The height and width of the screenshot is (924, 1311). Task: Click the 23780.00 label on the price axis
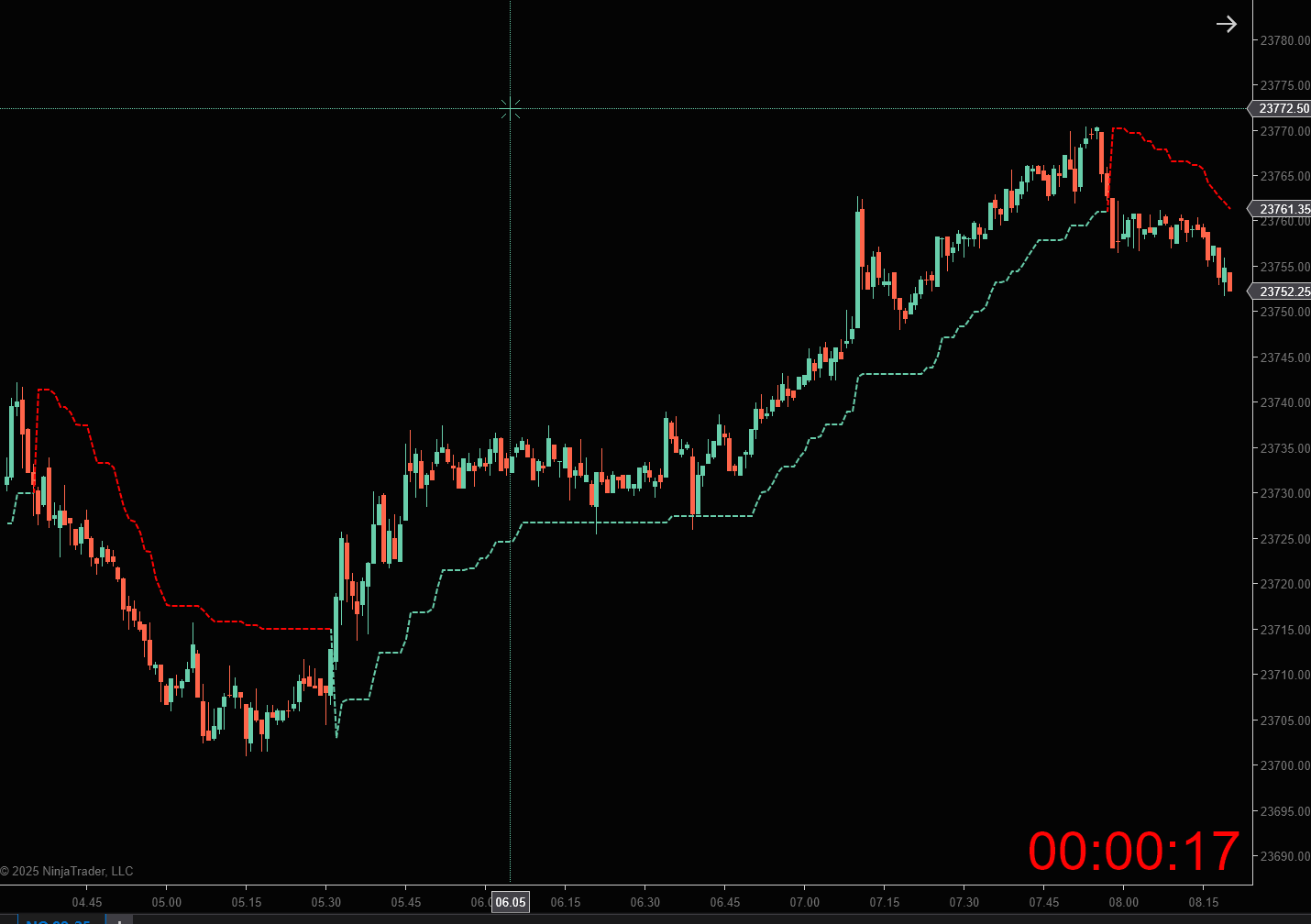1283,40
